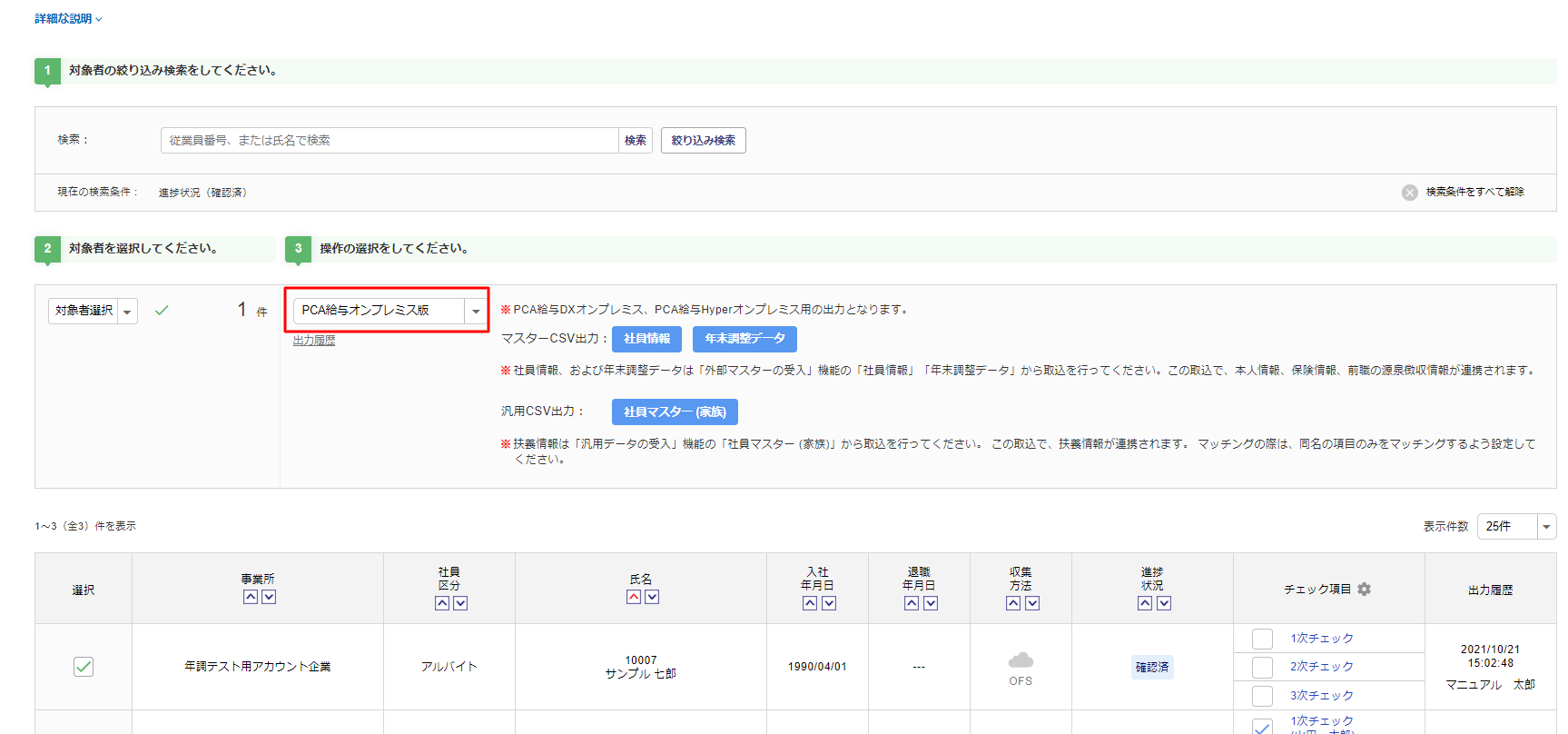Export 年末調整データ CSV
Viewport: 1568px width, 734px height.
tap(745, 339)
